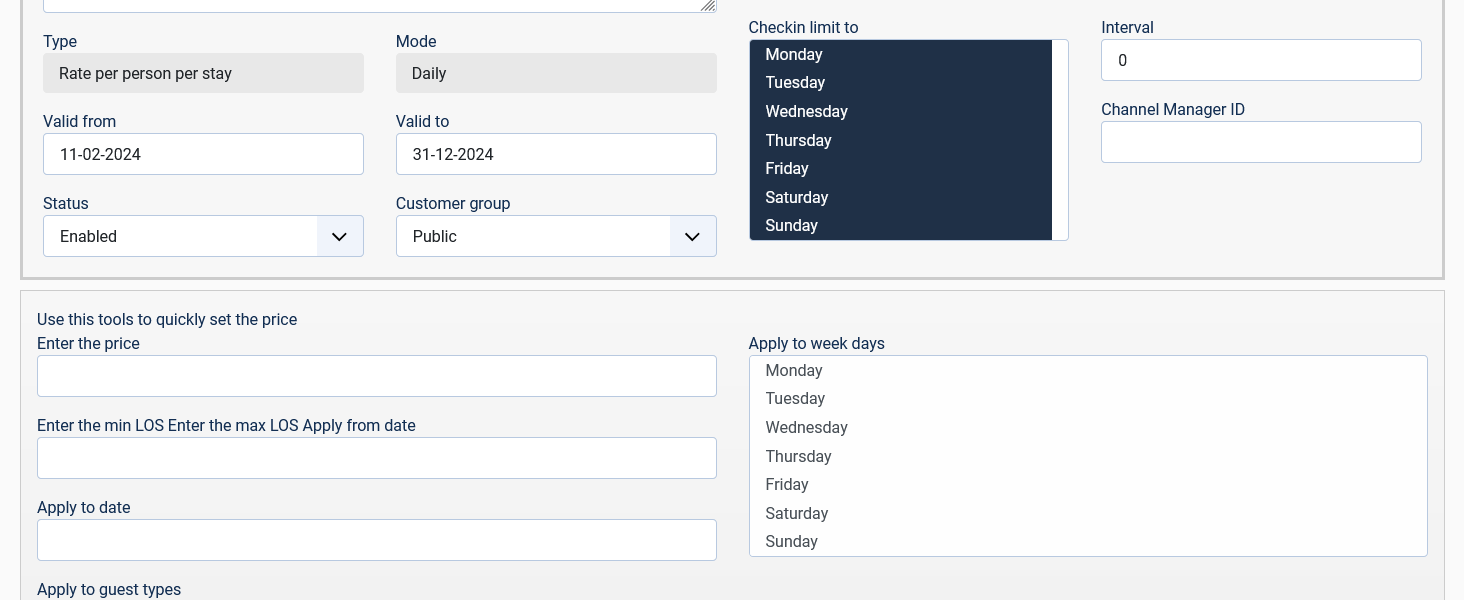Click the Checkin limit list scrollbar
This screenshot has width=1464, height=600.
coord(1060,140)
